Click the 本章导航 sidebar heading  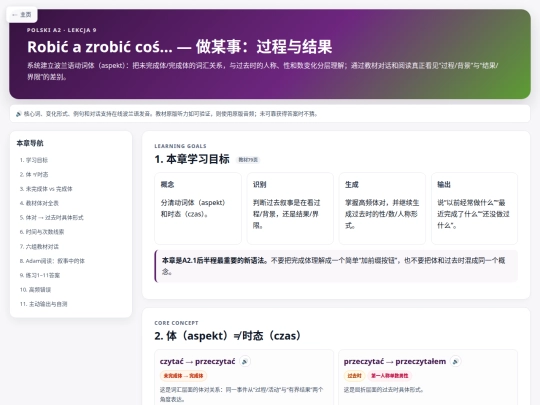30,143
